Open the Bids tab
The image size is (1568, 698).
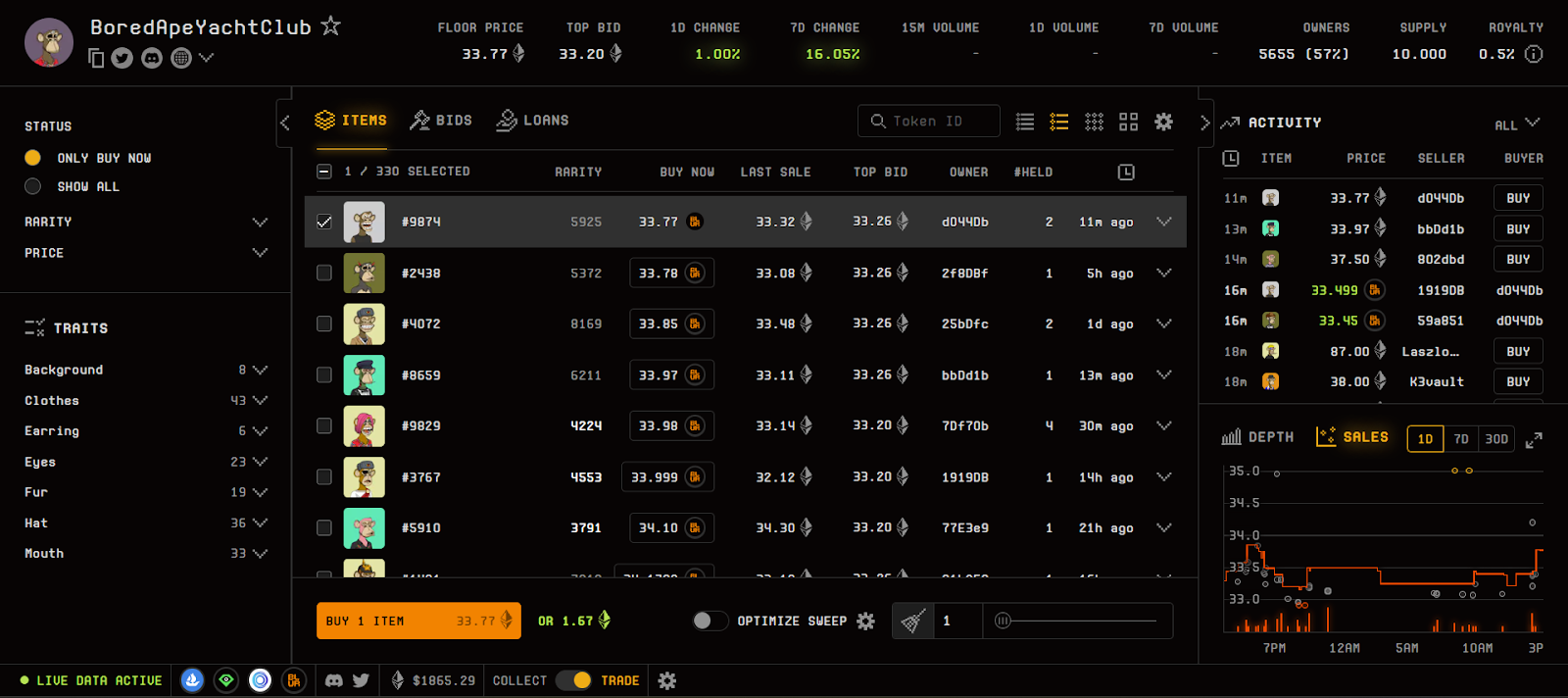pos(441,121)
